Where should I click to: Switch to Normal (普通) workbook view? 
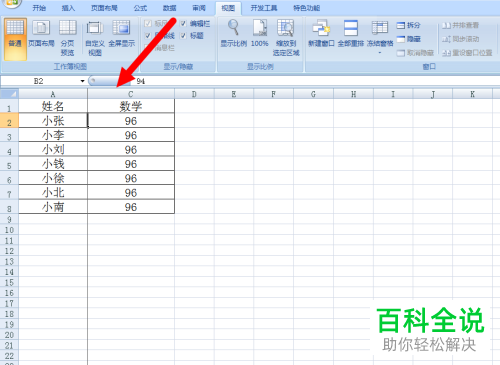pyautogui.click(x=15, y=39)
